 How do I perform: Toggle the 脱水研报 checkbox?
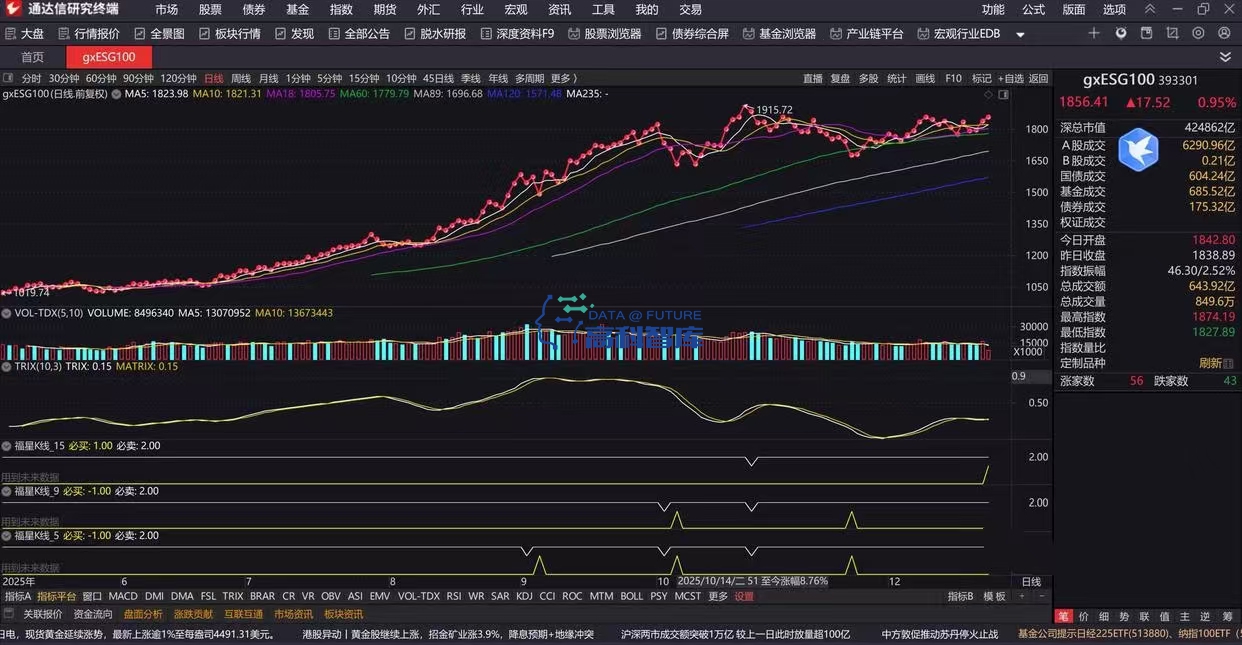pos(410,34)
